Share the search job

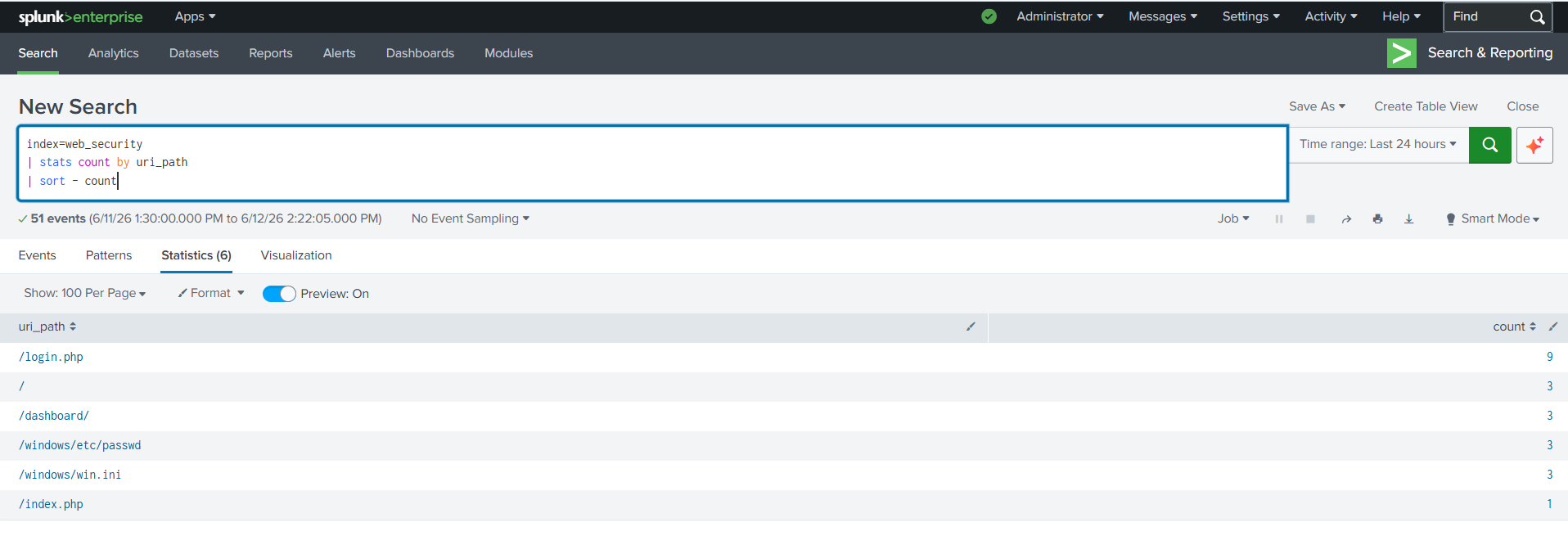tap(1346, 219)
